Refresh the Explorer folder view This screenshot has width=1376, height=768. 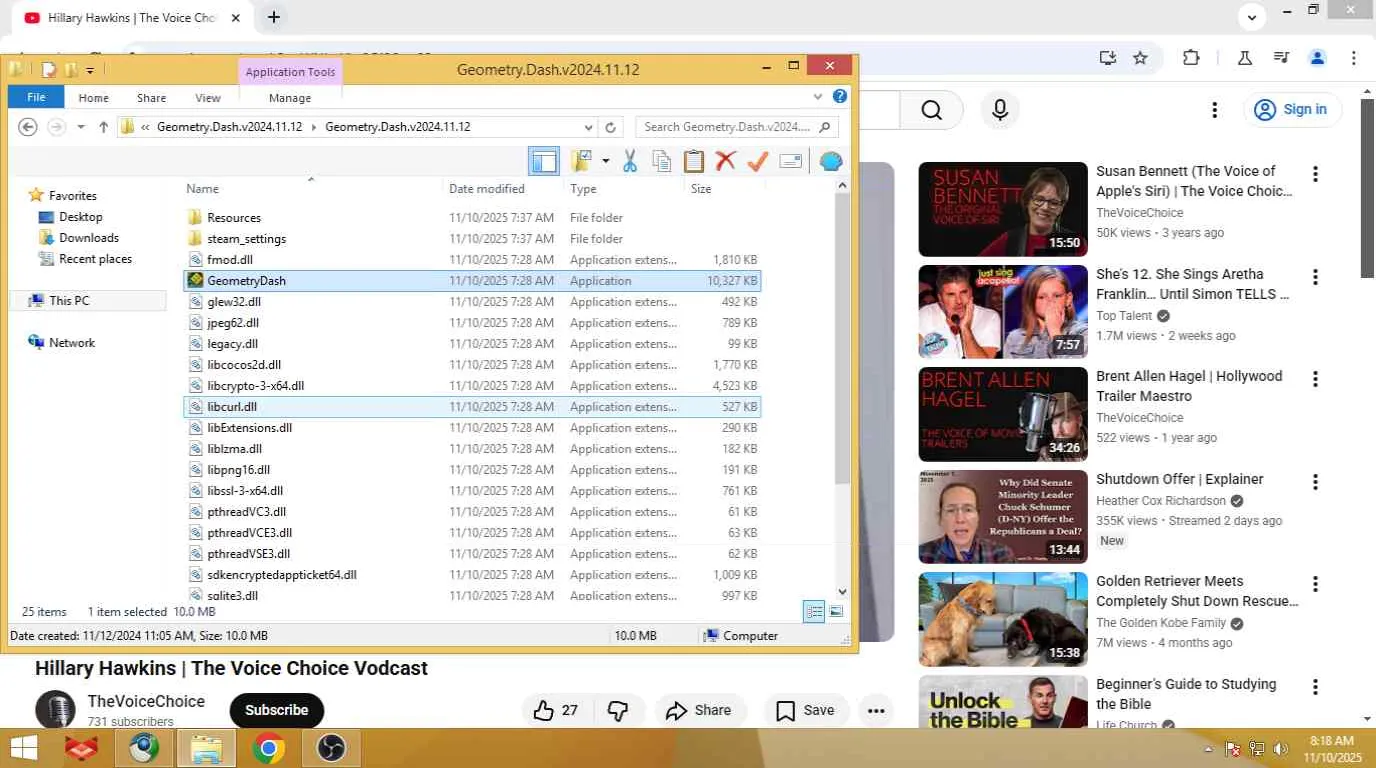(x=611, y=127)
